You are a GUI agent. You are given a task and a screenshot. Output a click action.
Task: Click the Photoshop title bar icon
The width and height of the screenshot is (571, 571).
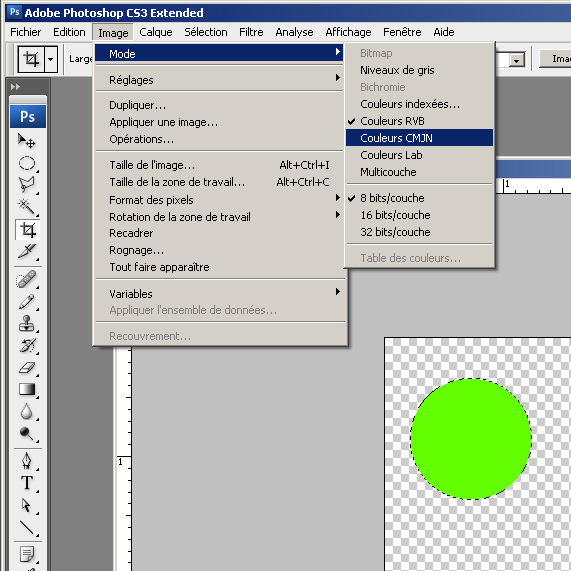point(15,12)
